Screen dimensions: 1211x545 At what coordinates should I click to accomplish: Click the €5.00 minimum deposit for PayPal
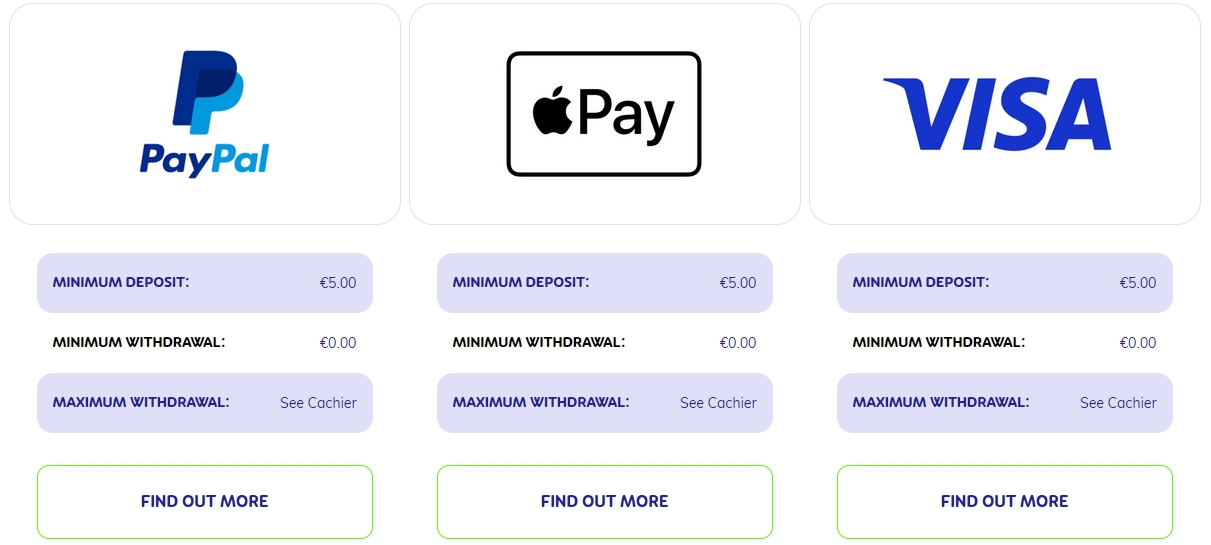click(338, 283)
